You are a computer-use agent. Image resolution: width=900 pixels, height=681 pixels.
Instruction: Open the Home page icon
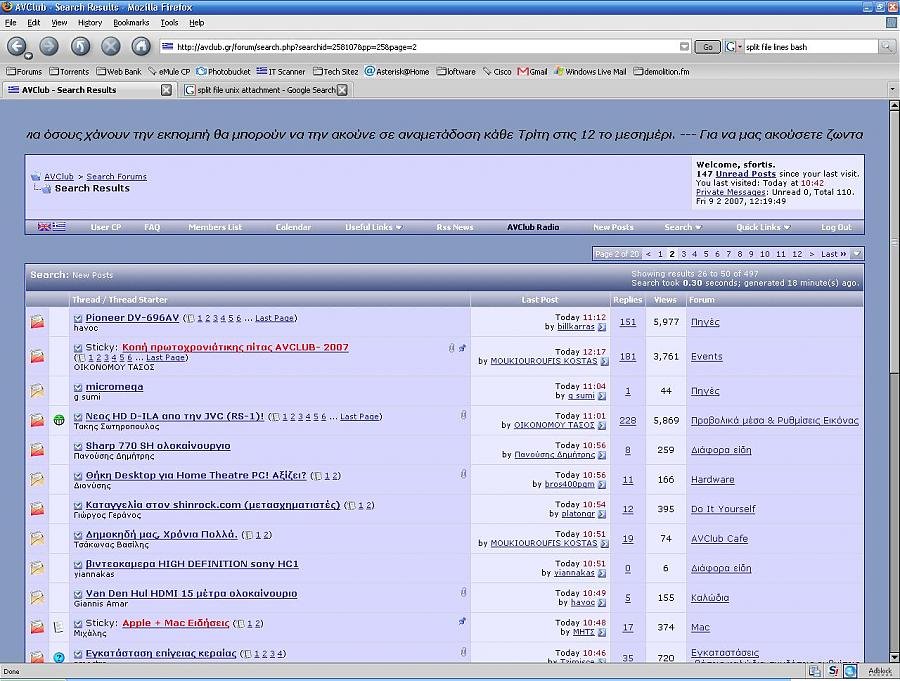click(x=141, y=46)
